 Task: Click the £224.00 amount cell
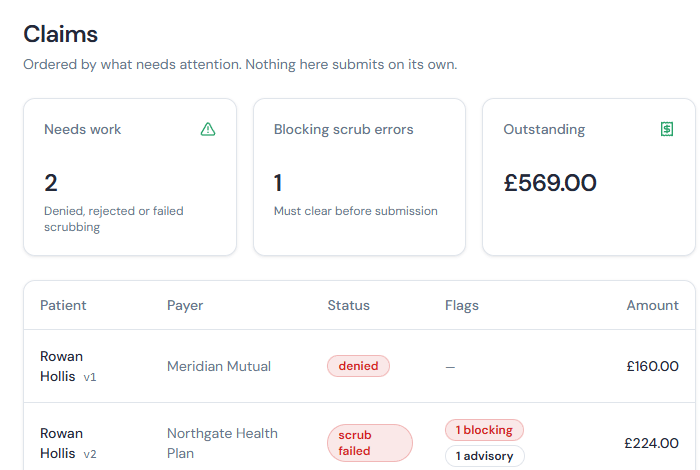point(651,443)
